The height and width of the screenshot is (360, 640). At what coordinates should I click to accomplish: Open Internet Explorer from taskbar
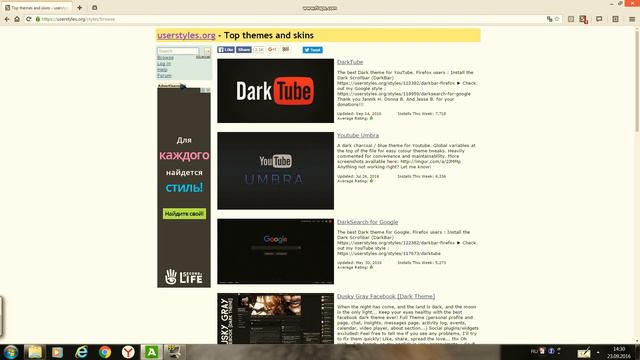81,352
